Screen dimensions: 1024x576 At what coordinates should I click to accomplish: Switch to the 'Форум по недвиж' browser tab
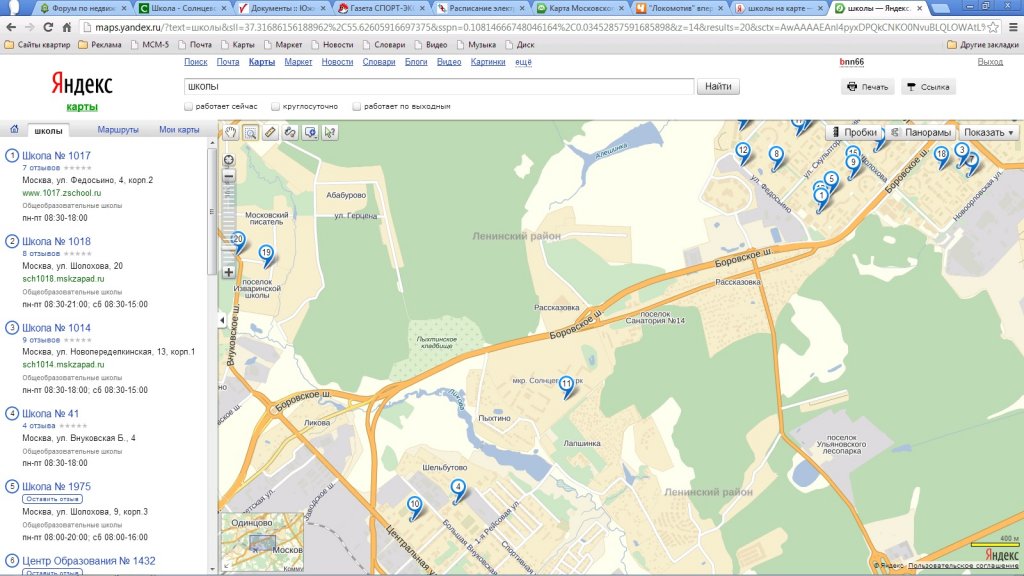click(x=83, y=8)
